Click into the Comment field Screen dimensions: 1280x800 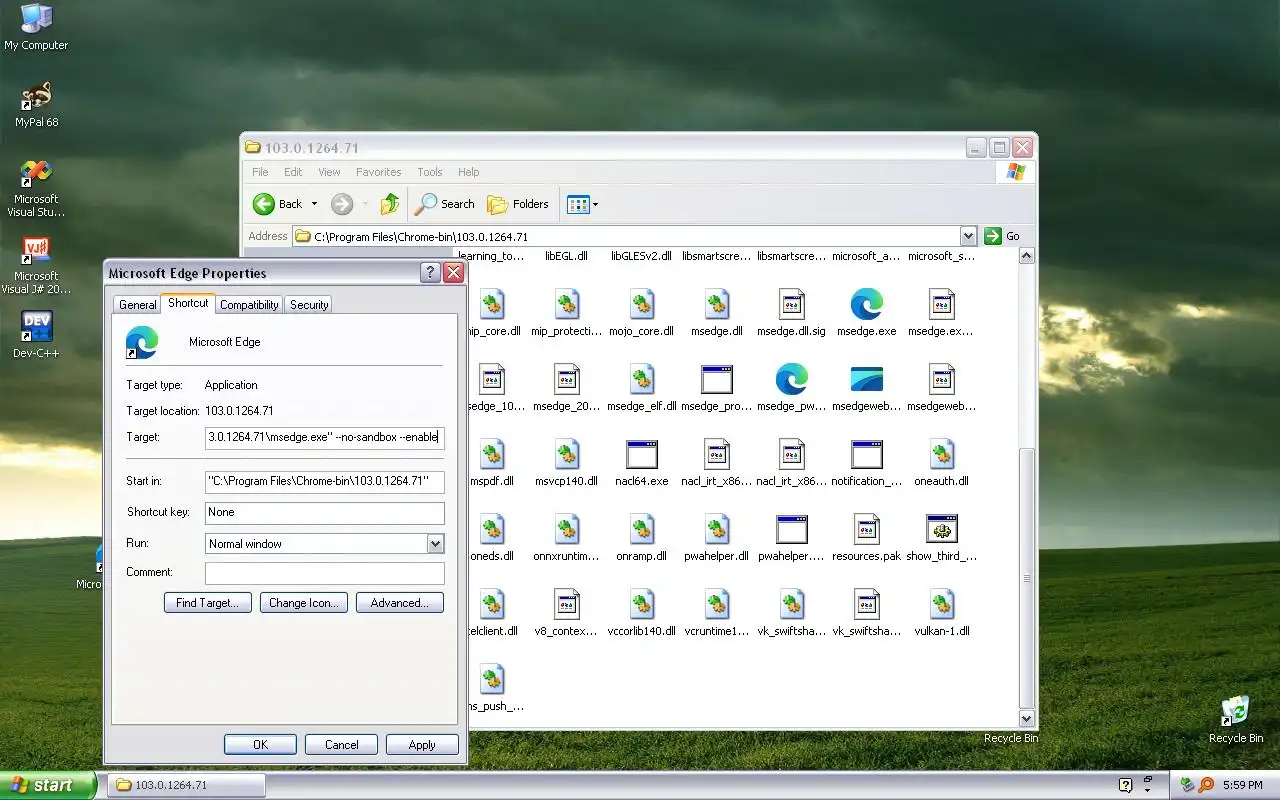tap(324, 573)
